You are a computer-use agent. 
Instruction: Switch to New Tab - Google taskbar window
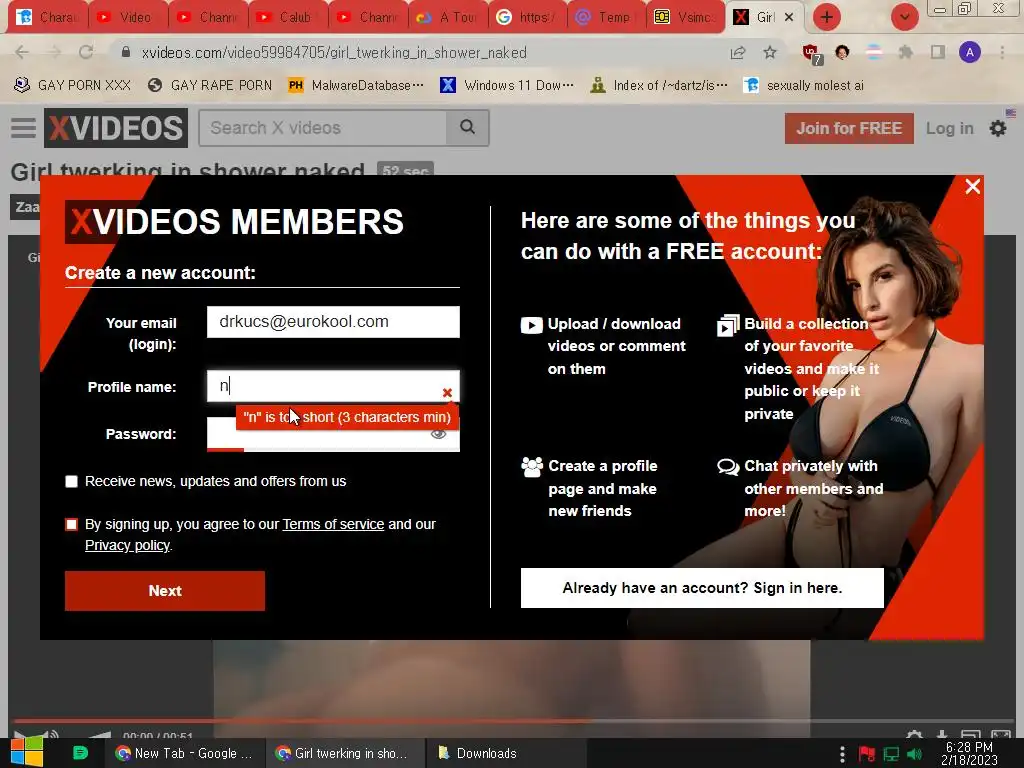tap(185, 754)
